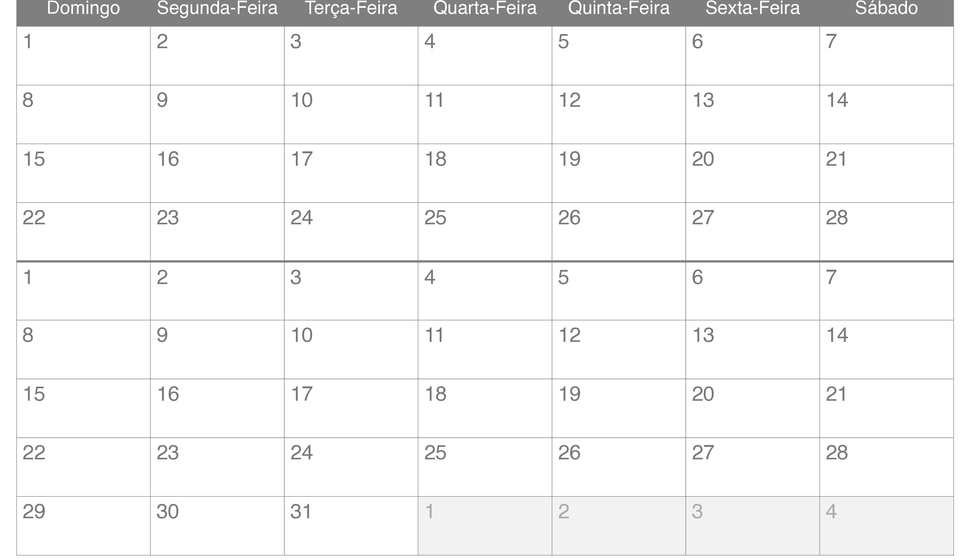
Task: Select the Quarta-Feira column header
Action: (x=485, y=9)
